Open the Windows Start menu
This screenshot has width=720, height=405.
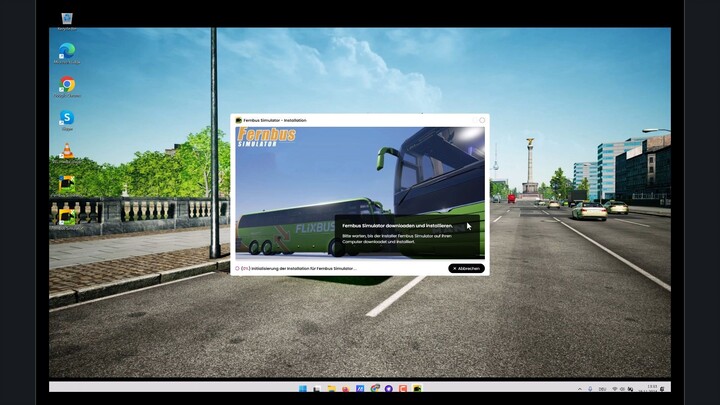point(303,389)
